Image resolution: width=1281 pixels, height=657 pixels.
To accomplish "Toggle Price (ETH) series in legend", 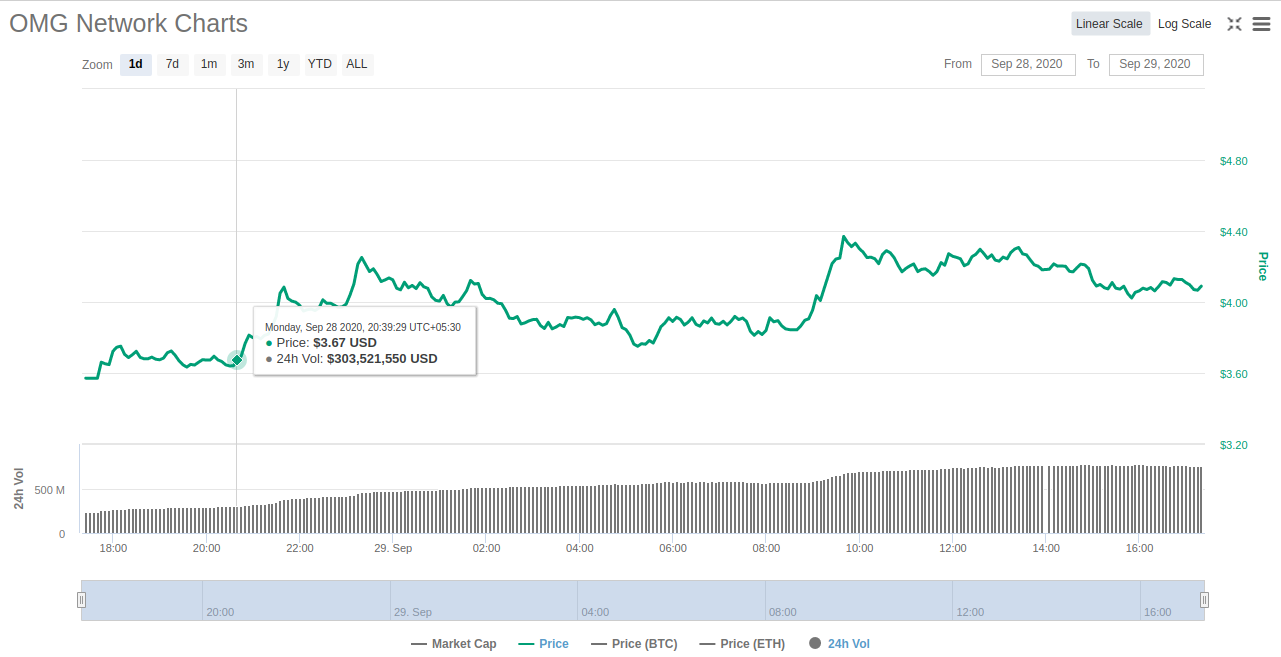I will (742, 644).
